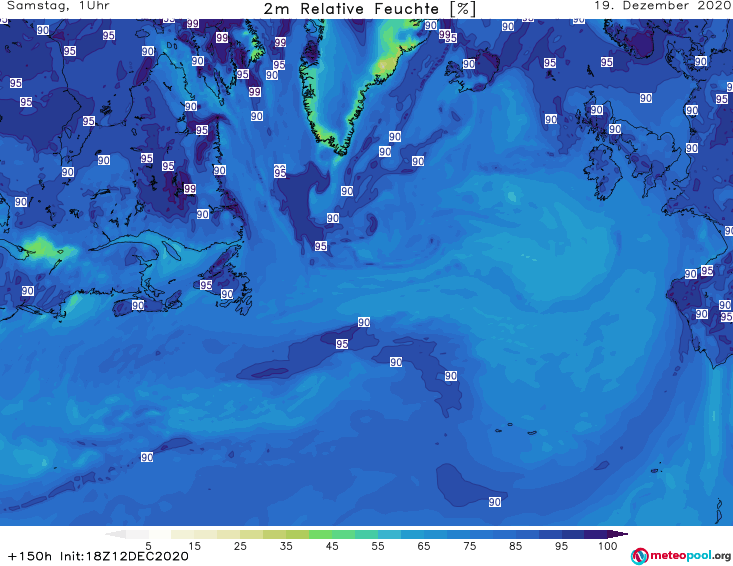Click the meteopool.org logo
The image size is (733, 566).
coord(680,556)
